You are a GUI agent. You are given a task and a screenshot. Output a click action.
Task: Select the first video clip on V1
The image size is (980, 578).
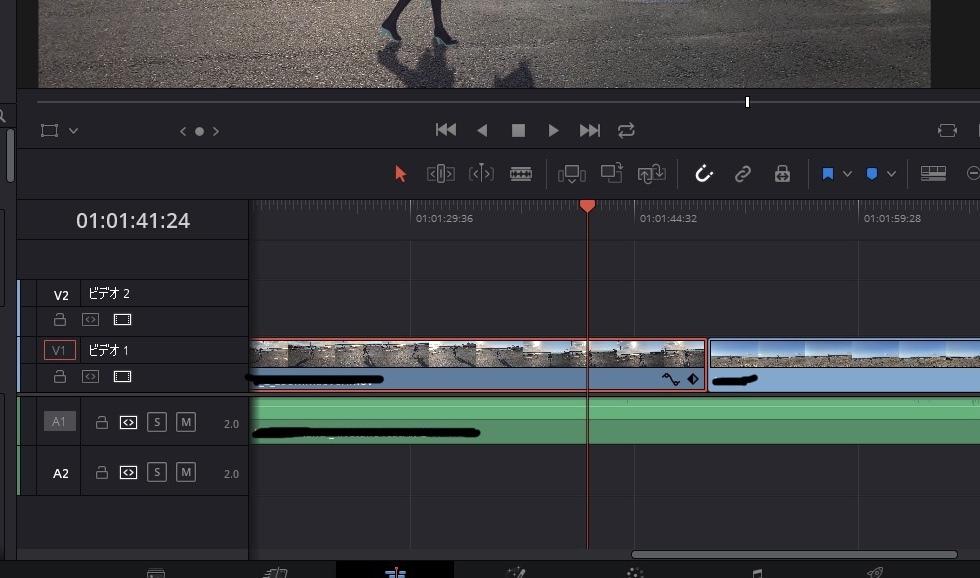click(478, 365)
